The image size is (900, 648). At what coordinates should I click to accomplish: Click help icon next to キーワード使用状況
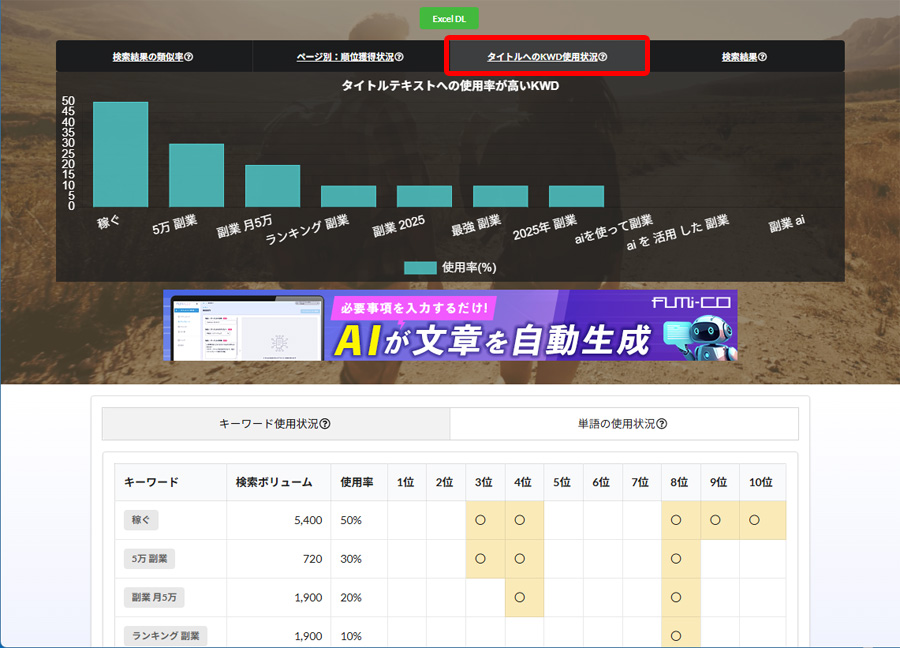pyautogui.click(x=325, y=424)
